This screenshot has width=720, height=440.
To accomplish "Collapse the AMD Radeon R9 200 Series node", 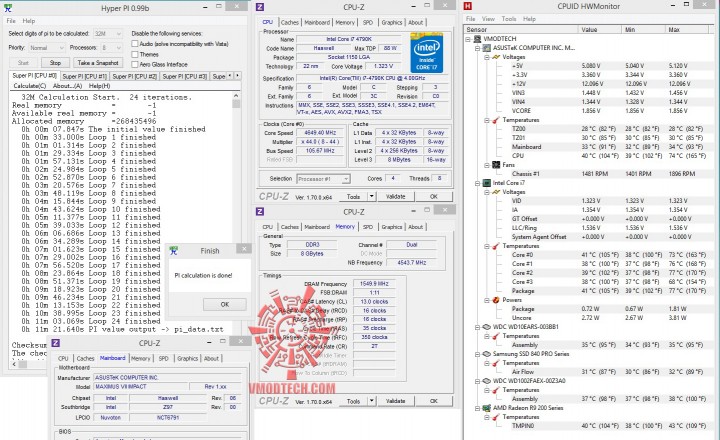I will [477, 408].
